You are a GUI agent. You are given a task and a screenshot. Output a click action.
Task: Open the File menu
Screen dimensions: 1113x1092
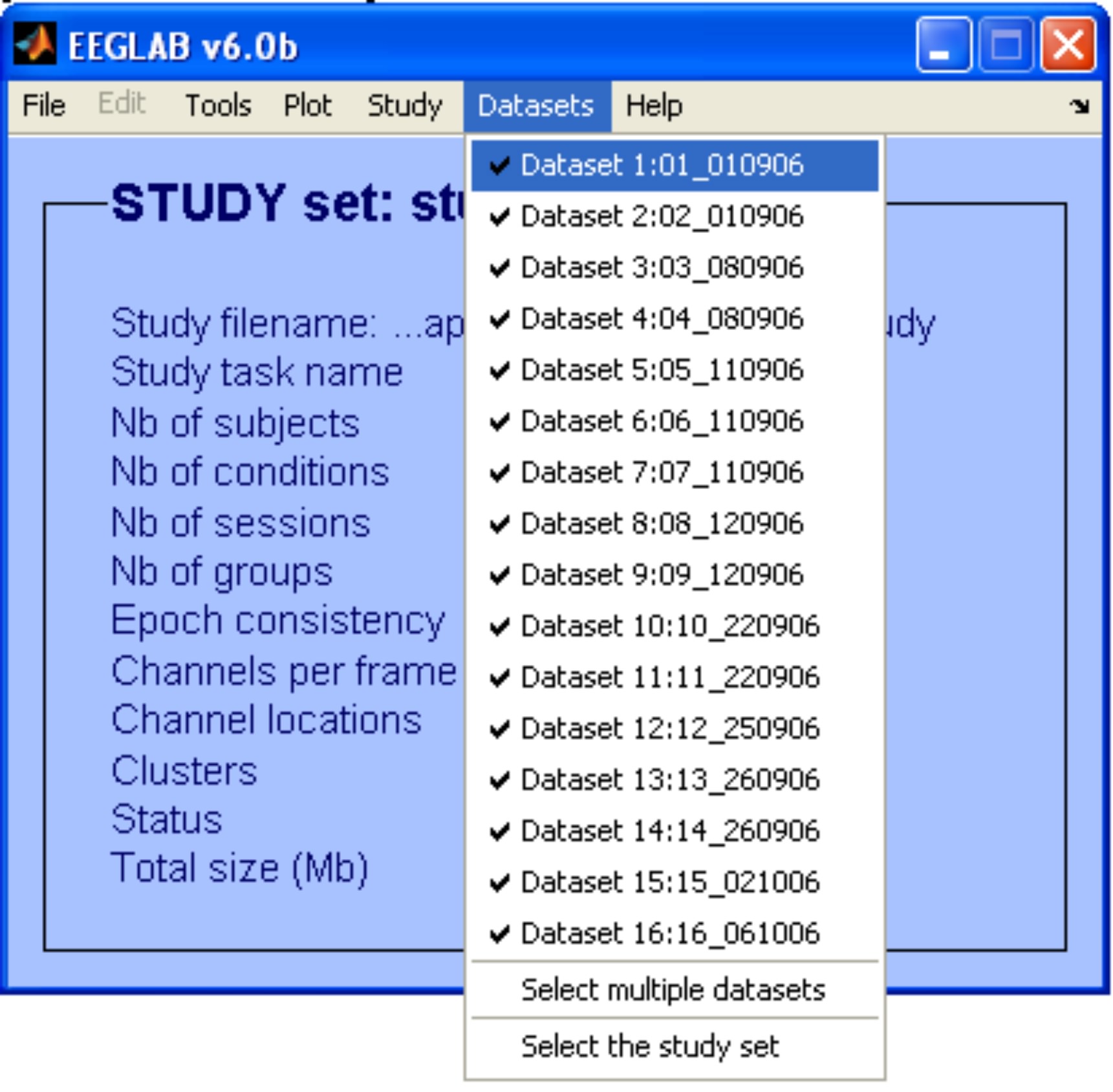point(44,106)
